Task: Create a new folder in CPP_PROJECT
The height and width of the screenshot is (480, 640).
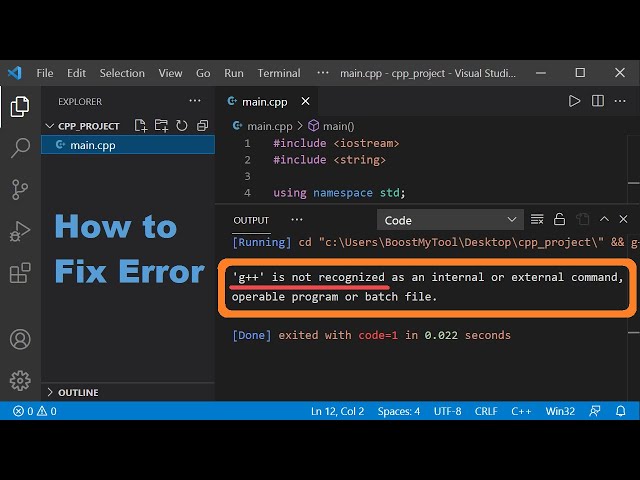Action: pos(161,126)
